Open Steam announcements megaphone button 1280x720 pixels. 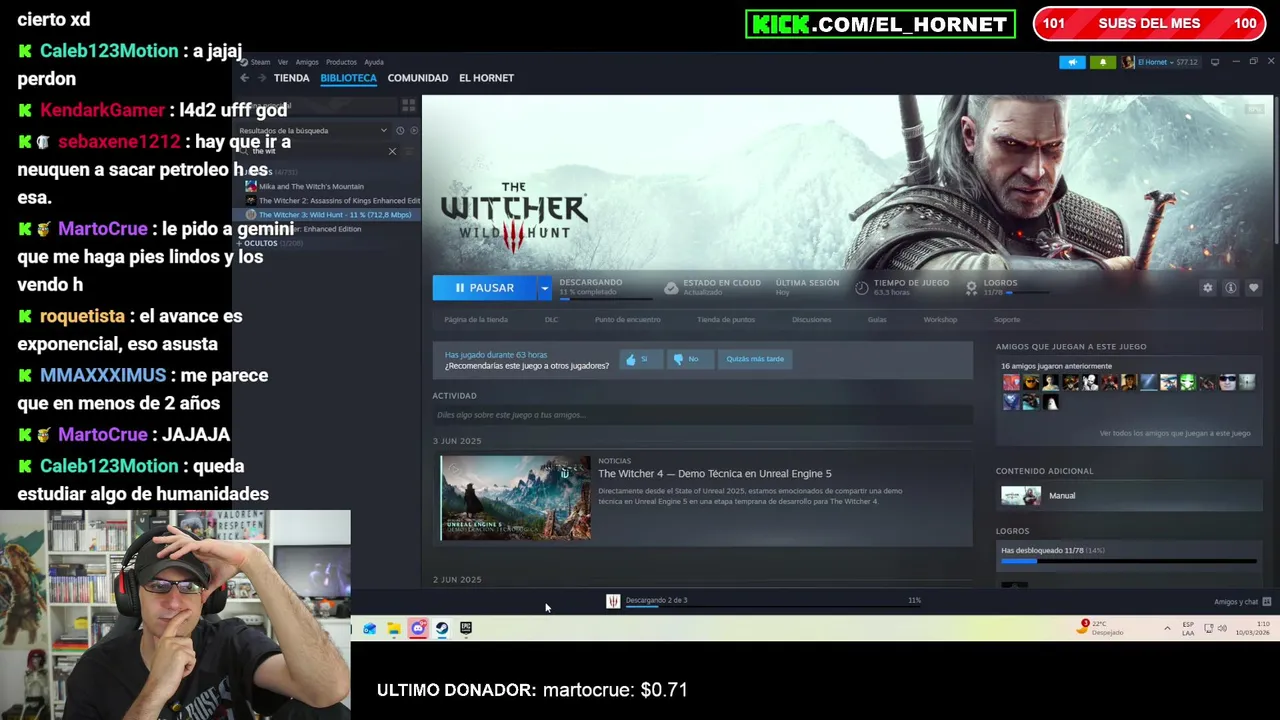click(x=1072, y=62)
